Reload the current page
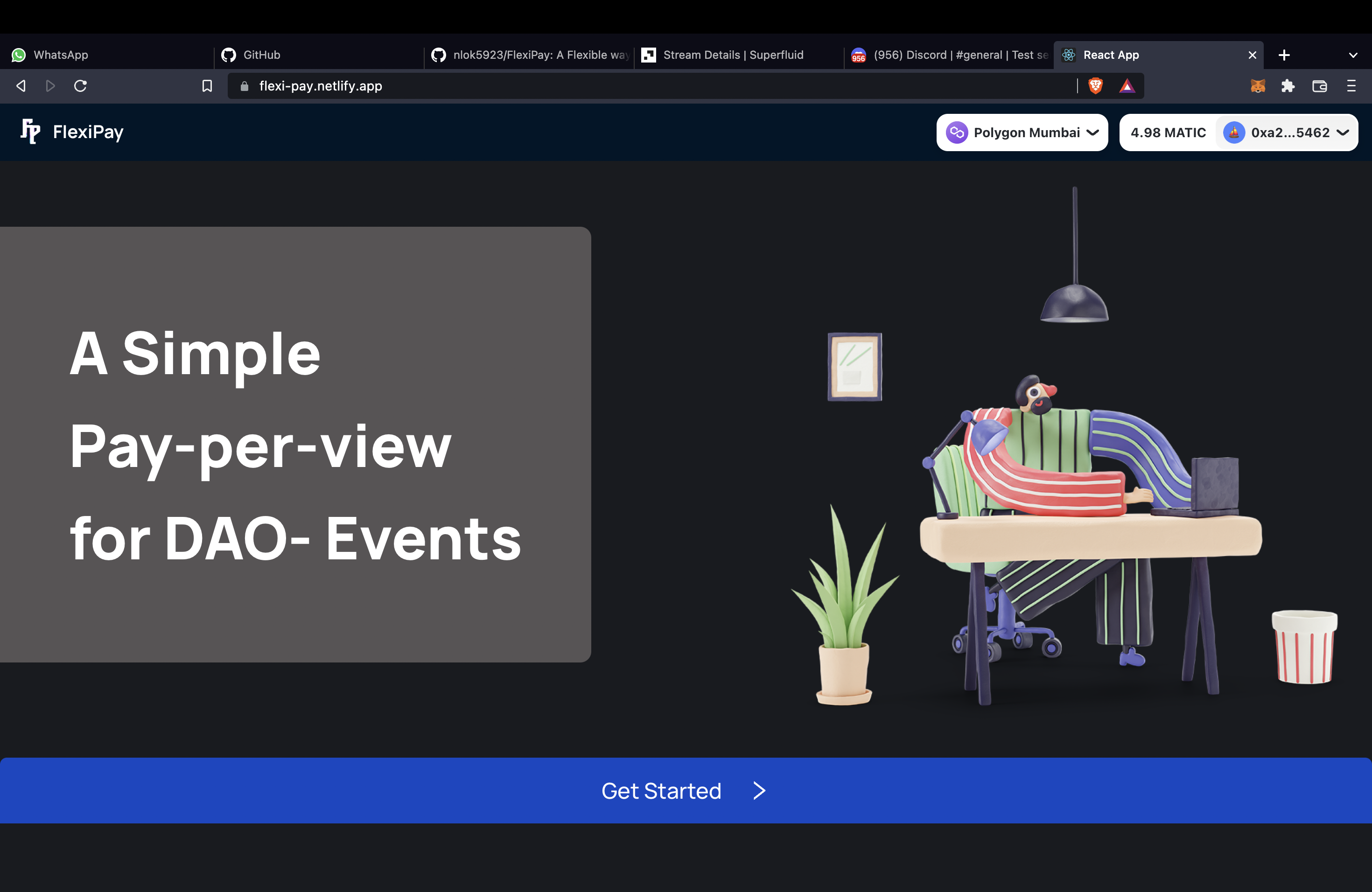 pyautogui.click(x=81, y=86)
